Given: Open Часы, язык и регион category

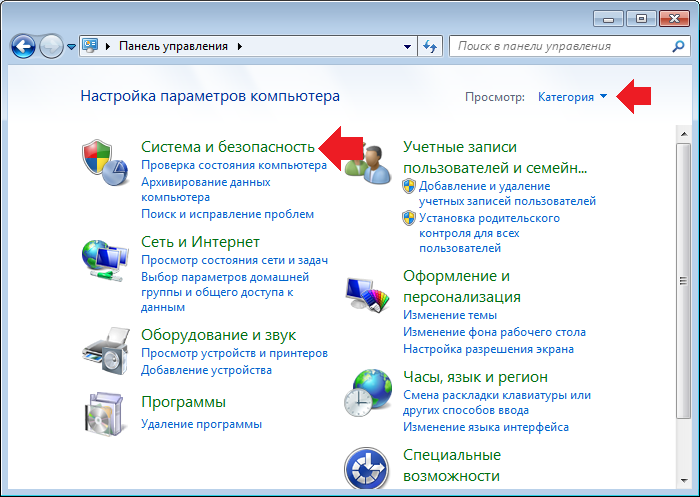Looking at the screenshot, I should (x=475, y=377).
